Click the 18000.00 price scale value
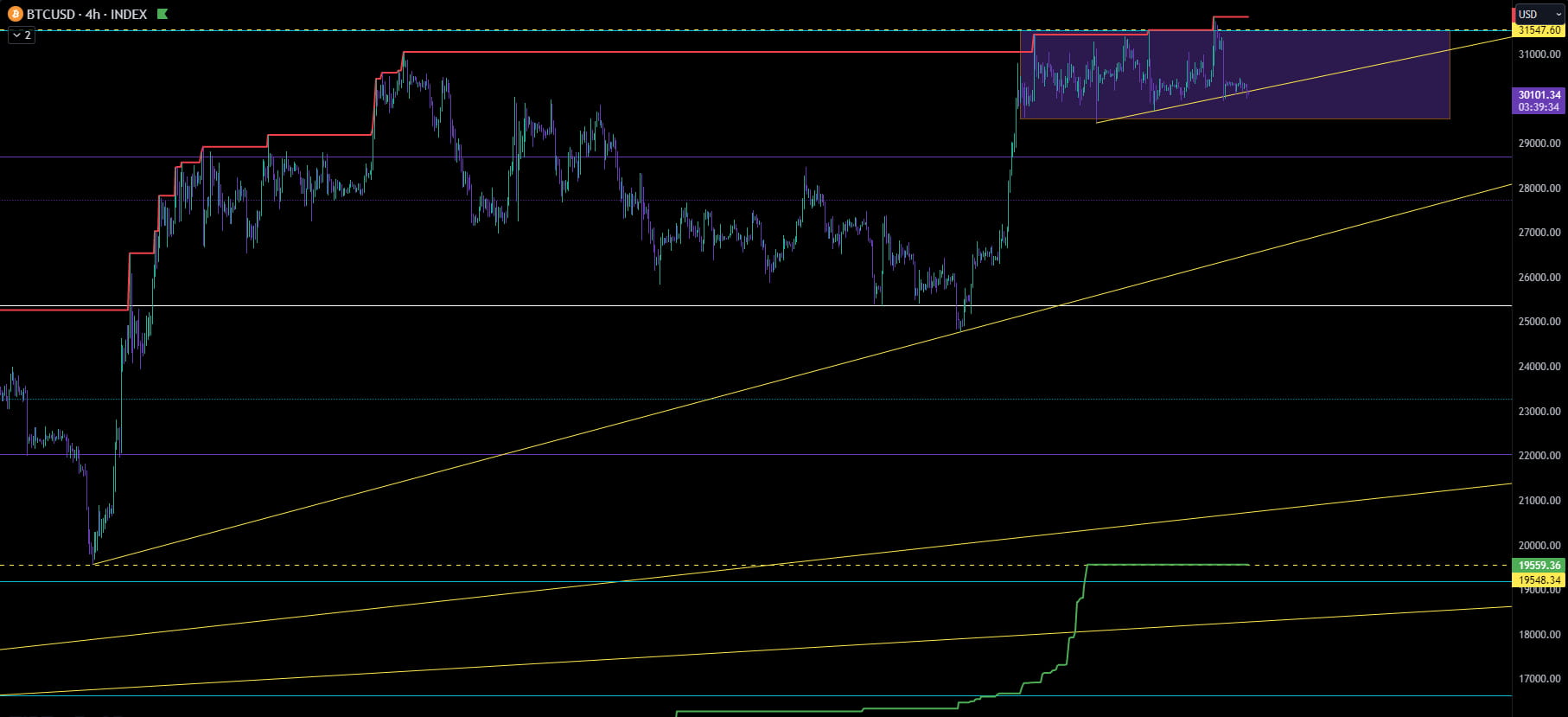1568x717 pixels. point(1539,635)
